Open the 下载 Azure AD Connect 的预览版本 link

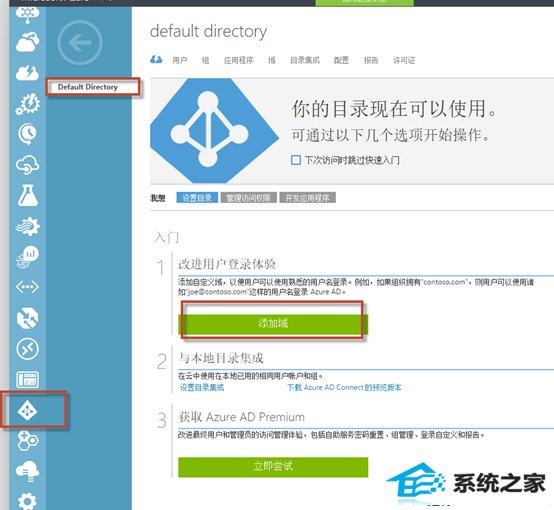tap(344, 388)
